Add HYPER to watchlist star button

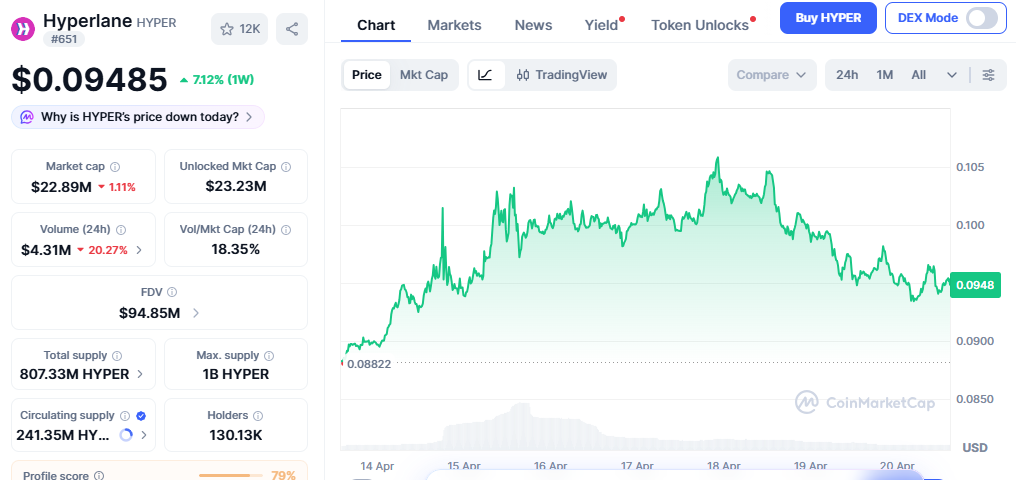click(239, 29)
